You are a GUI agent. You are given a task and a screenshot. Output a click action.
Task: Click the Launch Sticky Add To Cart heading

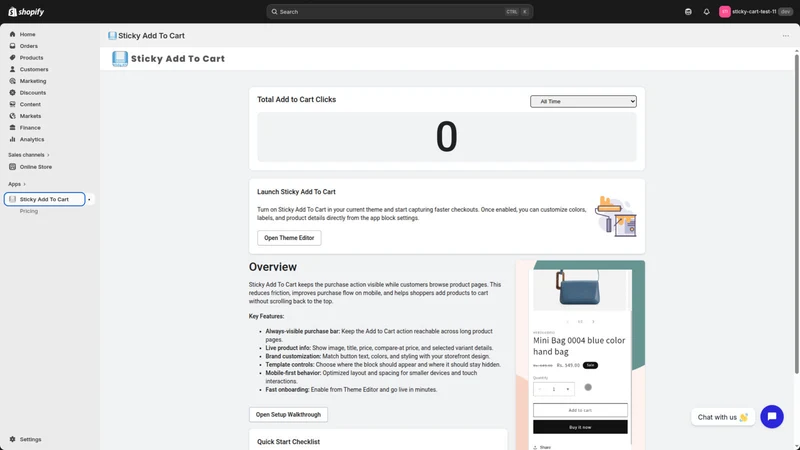pos(296,192)
